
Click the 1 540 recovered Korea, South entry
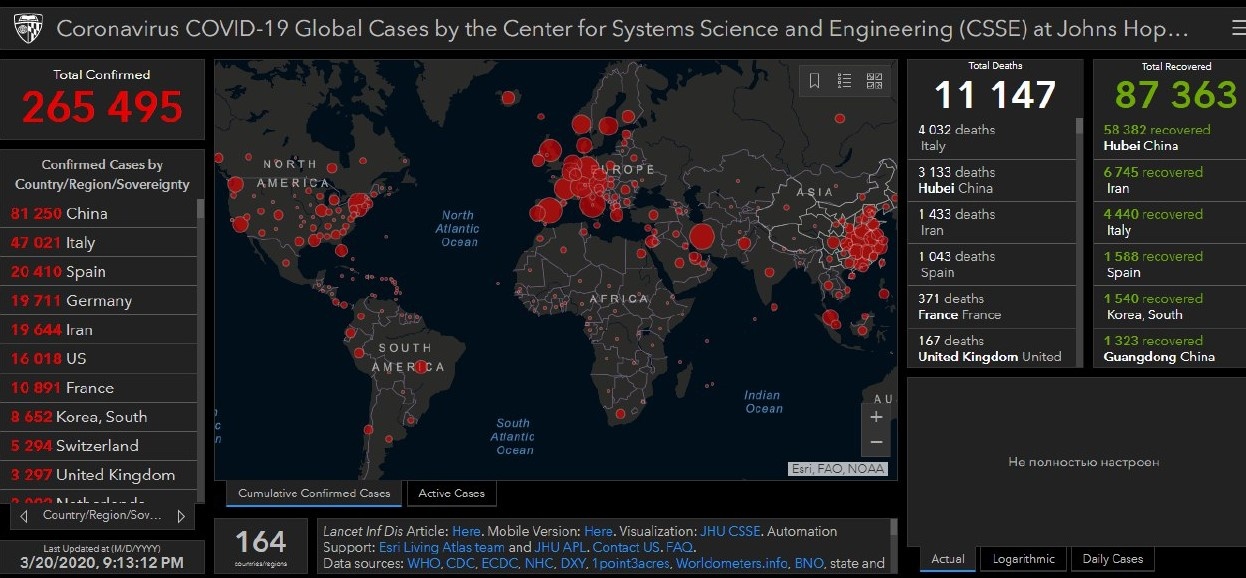point(1168,306)
